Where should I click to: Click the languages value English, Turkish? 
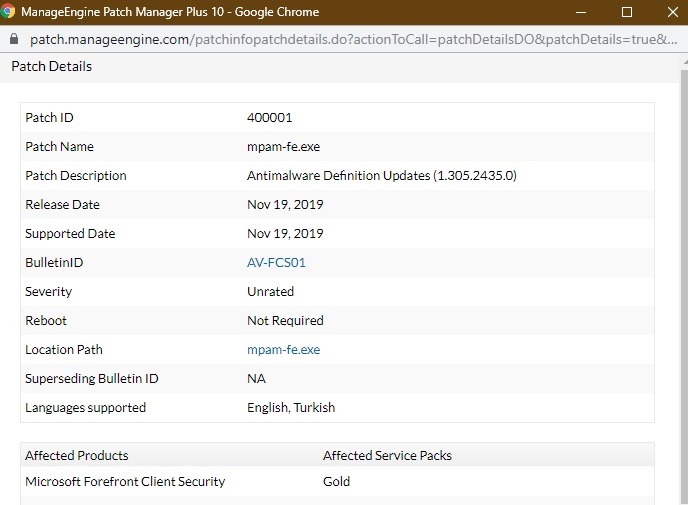tap(291, 408)
